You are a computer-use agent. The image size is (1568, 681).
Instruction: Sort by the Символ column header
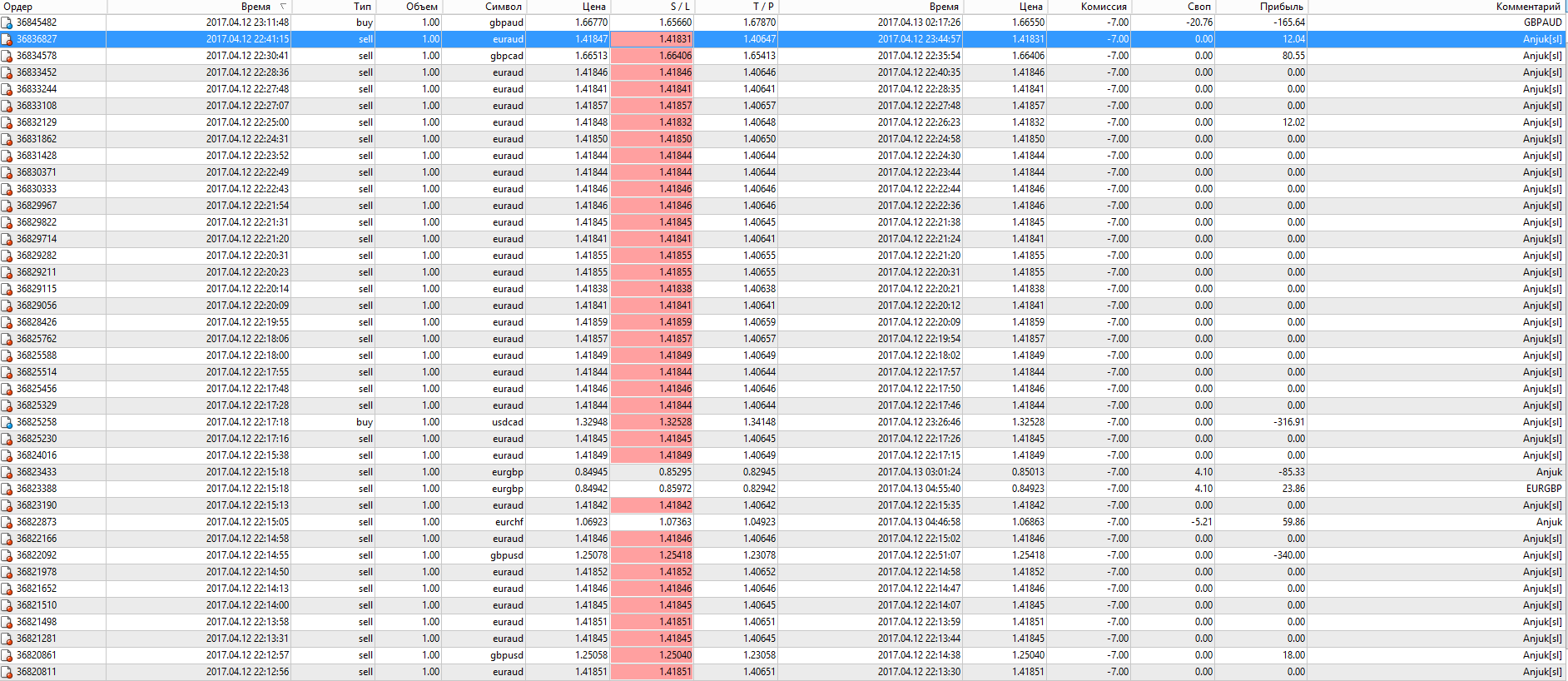click(x=484, y=7)
